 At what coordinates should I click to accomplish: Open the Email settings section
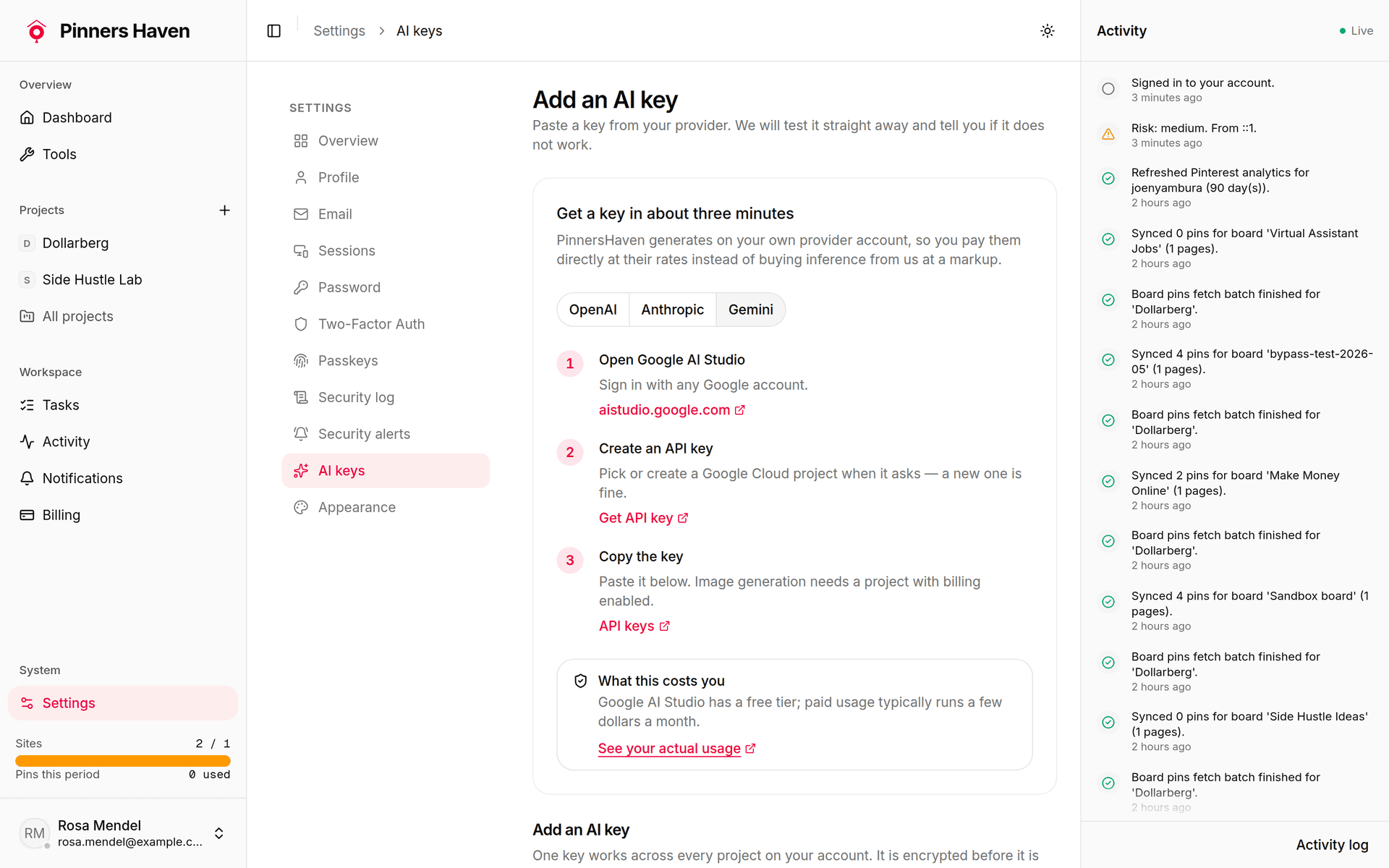click(386, 214)
